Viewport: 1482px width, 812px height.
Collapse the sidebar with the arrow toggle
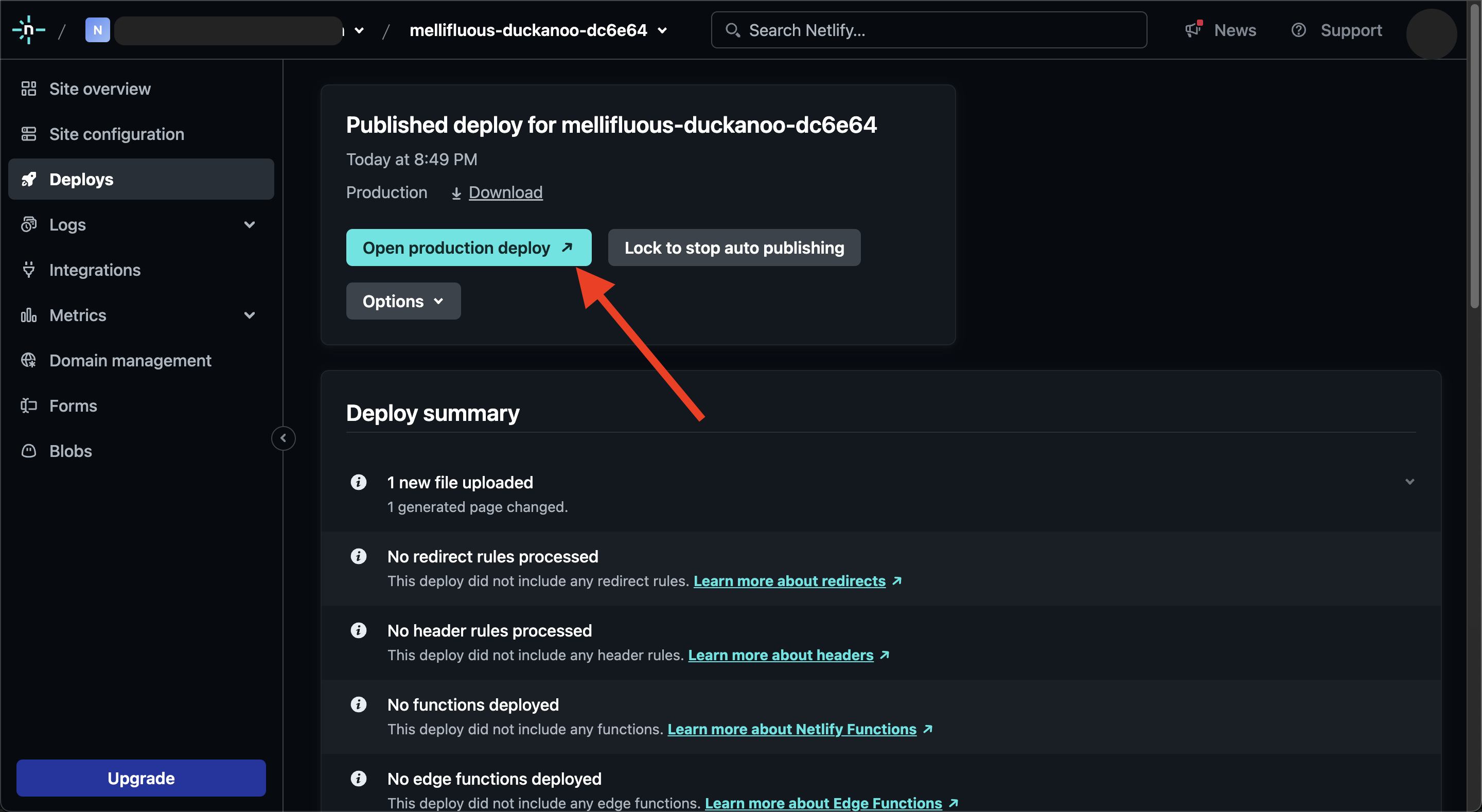pyautogui.click(x=283, y=438)
